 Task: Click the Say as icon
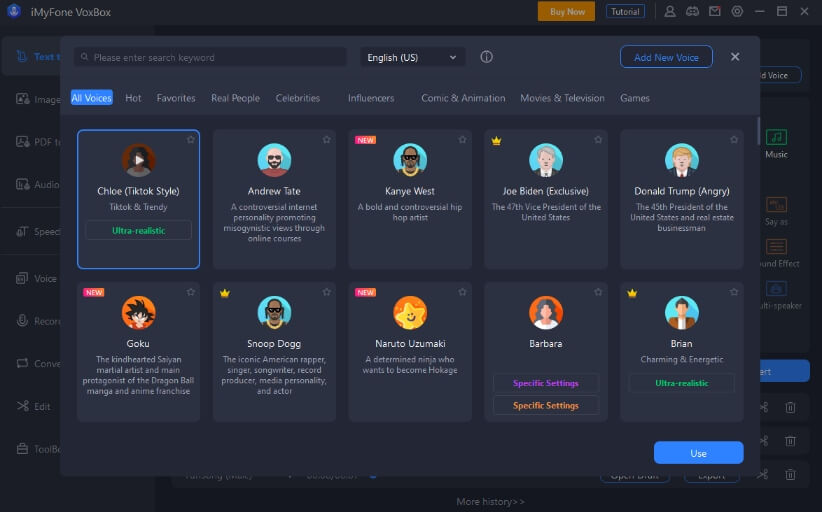(x=776, y=204)
